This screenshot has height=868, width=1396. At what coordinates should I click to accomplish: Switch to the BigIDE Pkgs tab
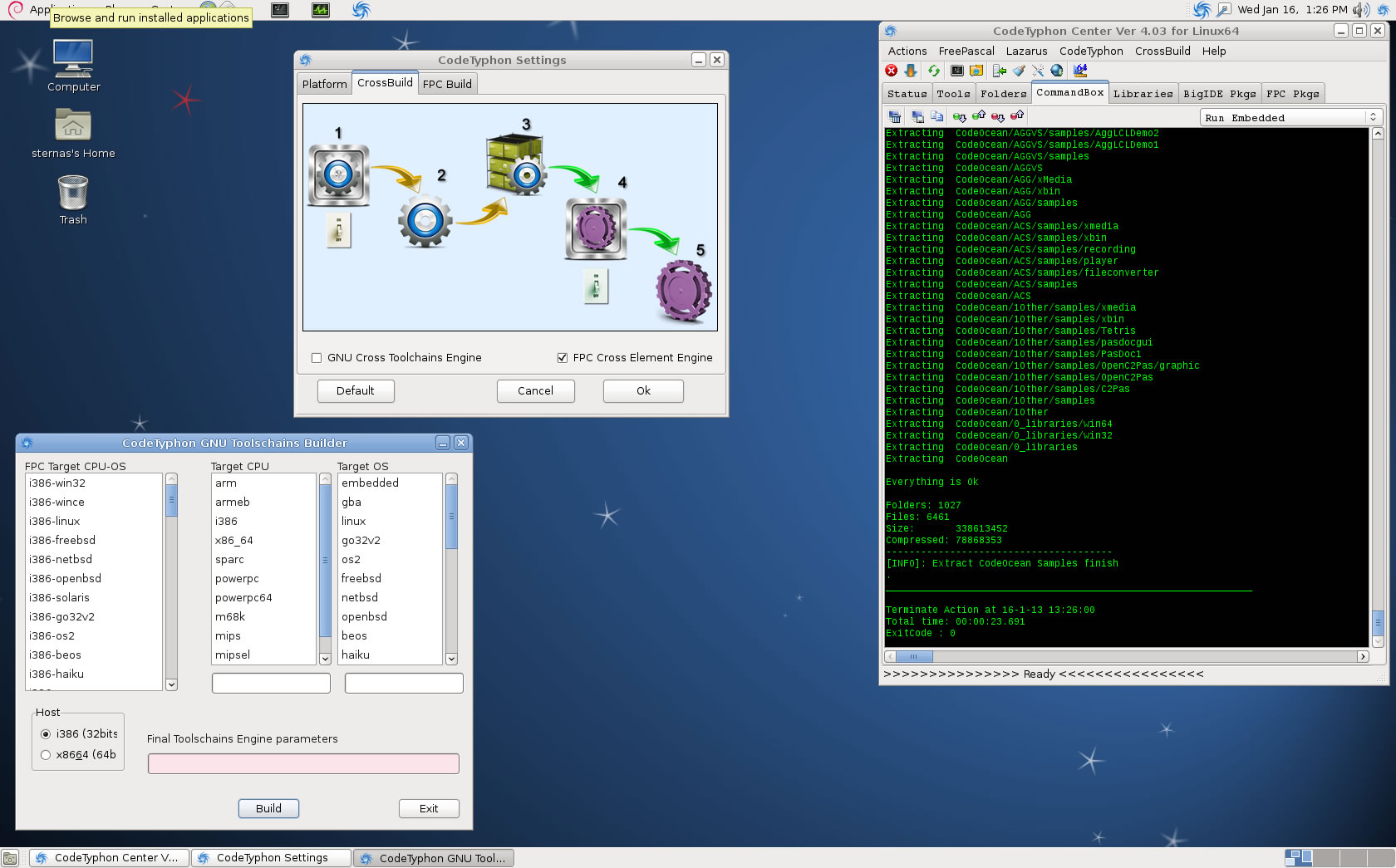[x=1219, y=94]
